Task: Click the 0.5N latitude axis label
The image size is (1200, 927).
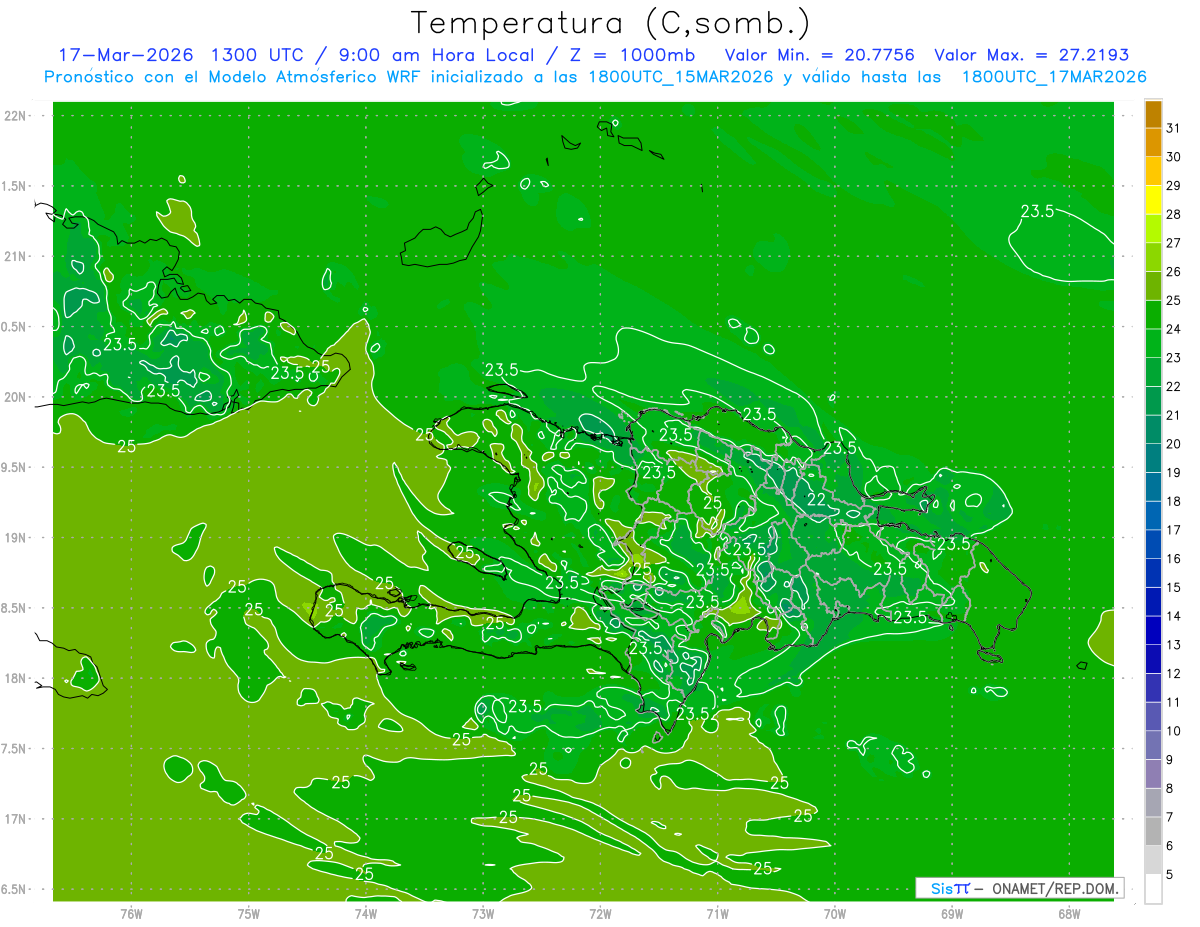Action: pyautogui.click(x=15, y=327)
